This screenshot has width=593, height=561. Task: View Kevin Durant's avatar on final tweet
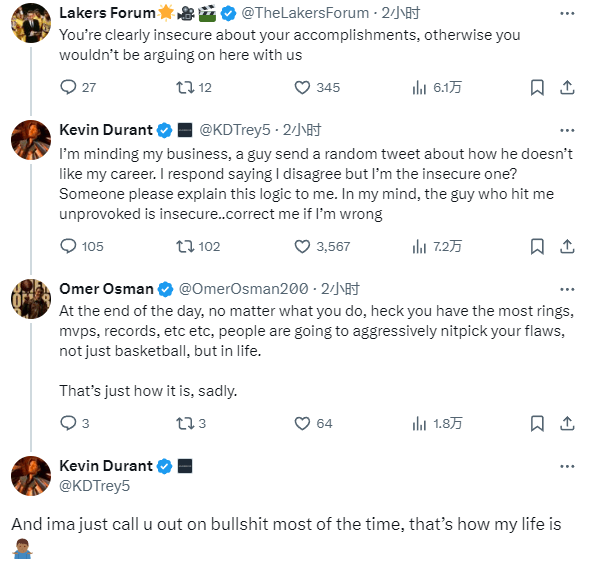31,476
